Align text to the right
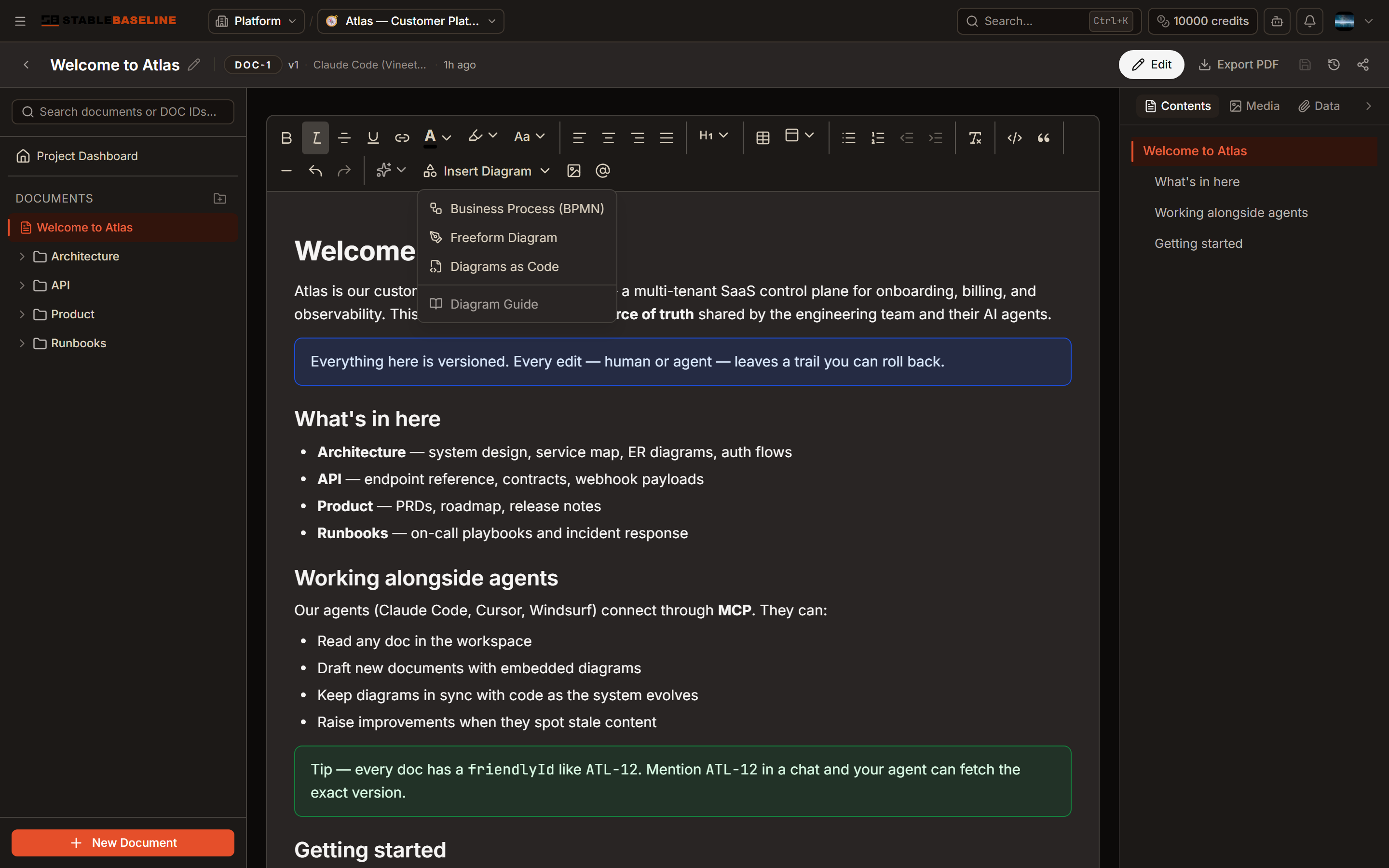Image resolution: width=1389 pixels, height=868 pixels. tap(637, 138)
